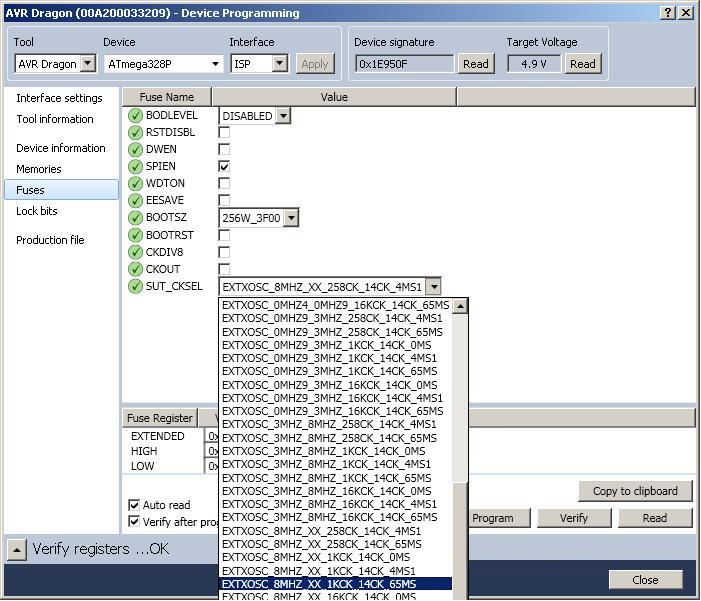Switch to the Memories page
Screen dimensions: 701x601
[x=39, y=169]
